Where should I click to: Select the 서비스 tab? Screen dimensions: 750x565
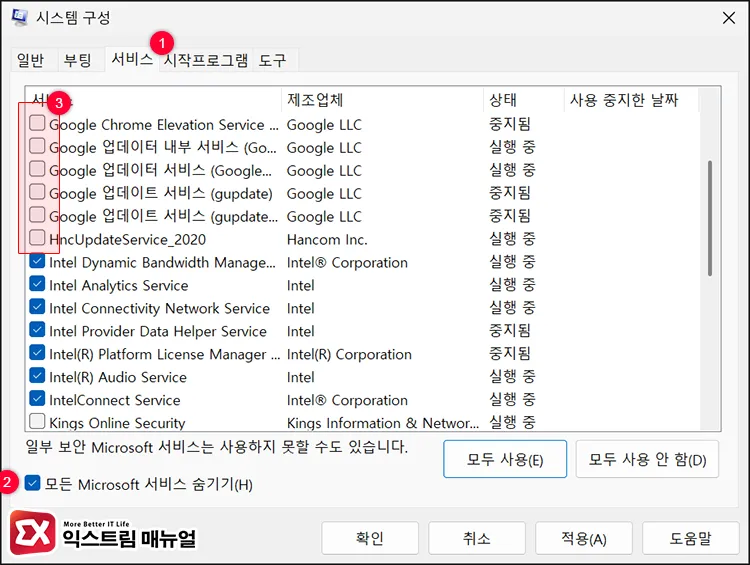pyautogui.click(x=132, y=59)
